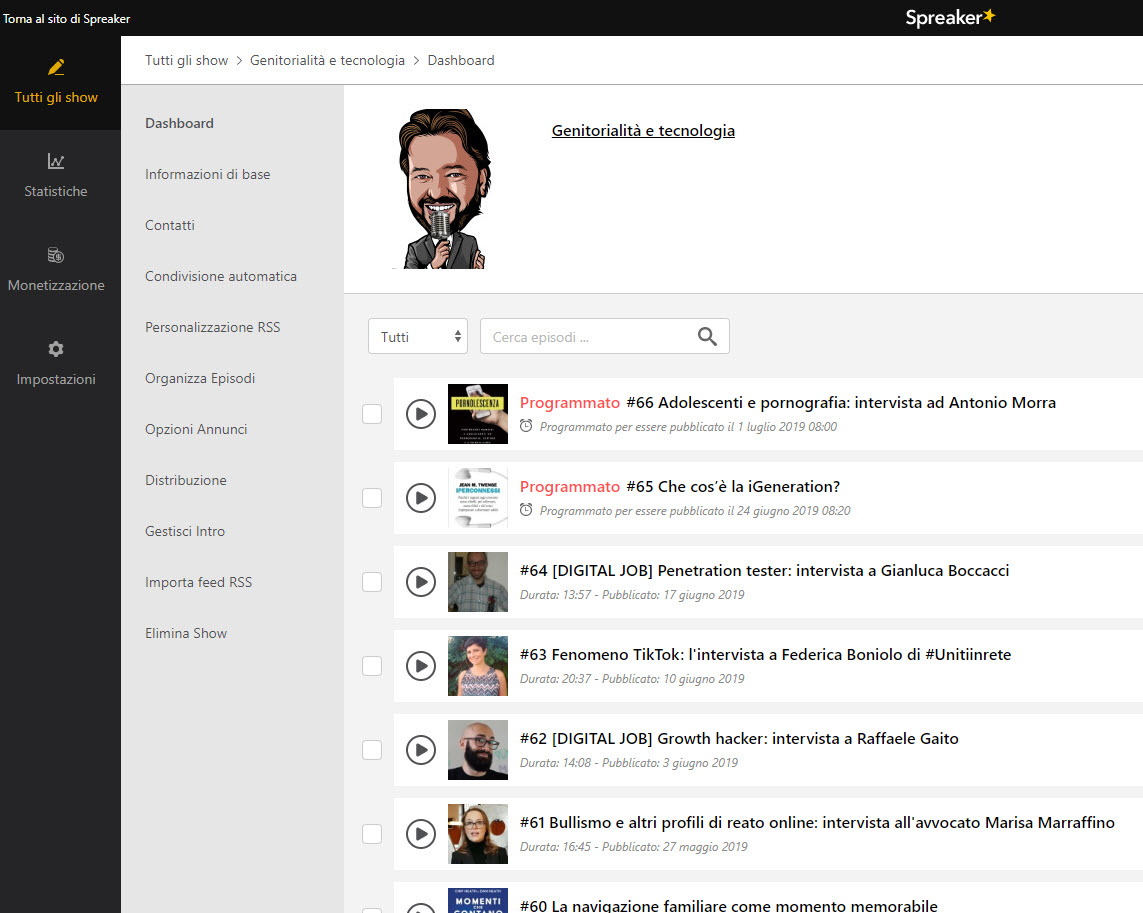Tick the checkbox for episode #63 TikTok
This screenshot has height=913, width=1143.
click(x=372, y=666)
